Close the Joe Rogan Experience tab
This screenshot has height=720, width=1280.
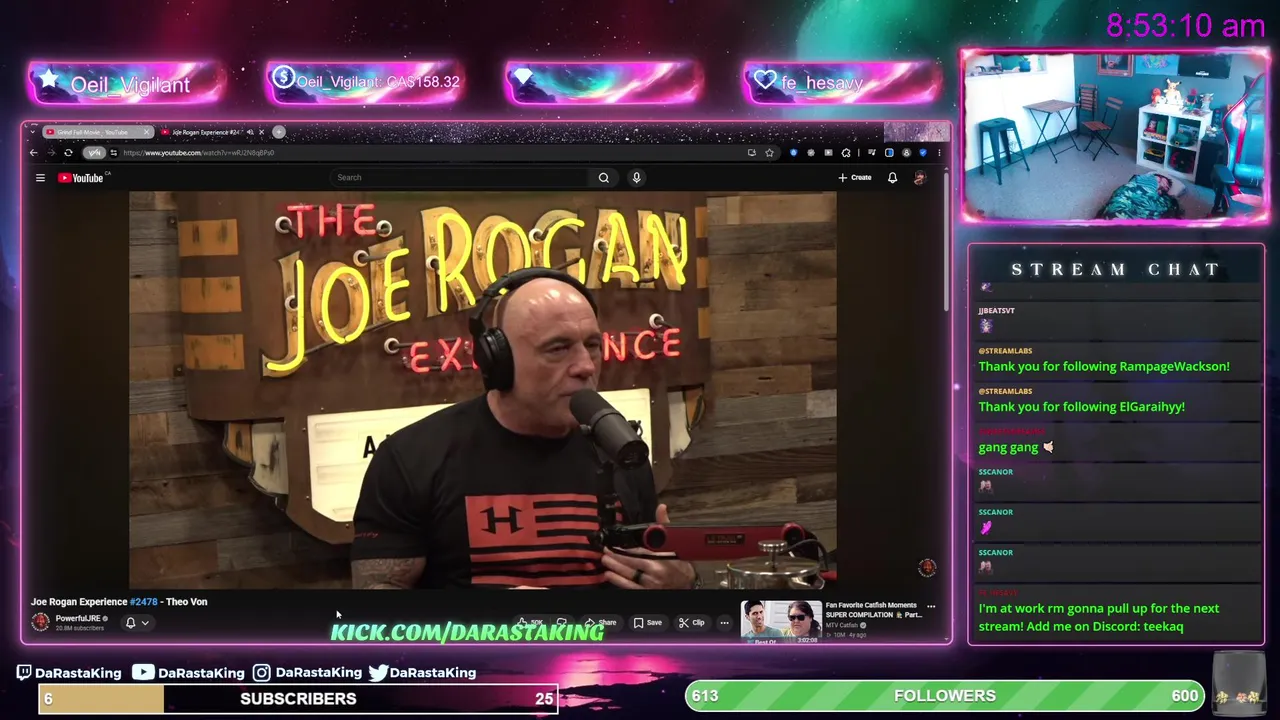pos(261,132)
